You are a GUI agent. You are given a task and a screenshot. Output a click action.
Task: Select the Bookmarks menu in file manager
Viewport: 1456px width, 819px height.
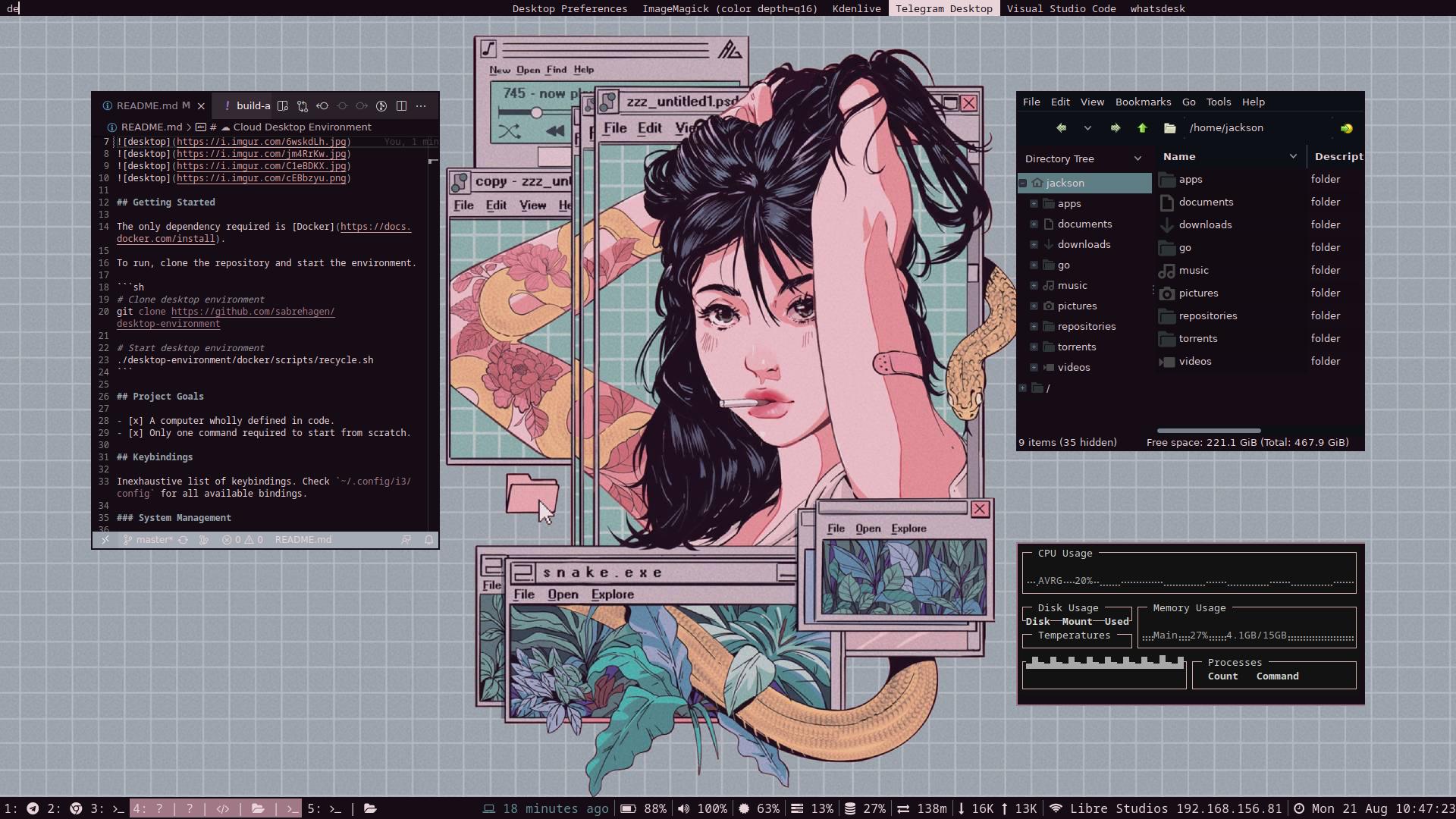click(1143, 101)
